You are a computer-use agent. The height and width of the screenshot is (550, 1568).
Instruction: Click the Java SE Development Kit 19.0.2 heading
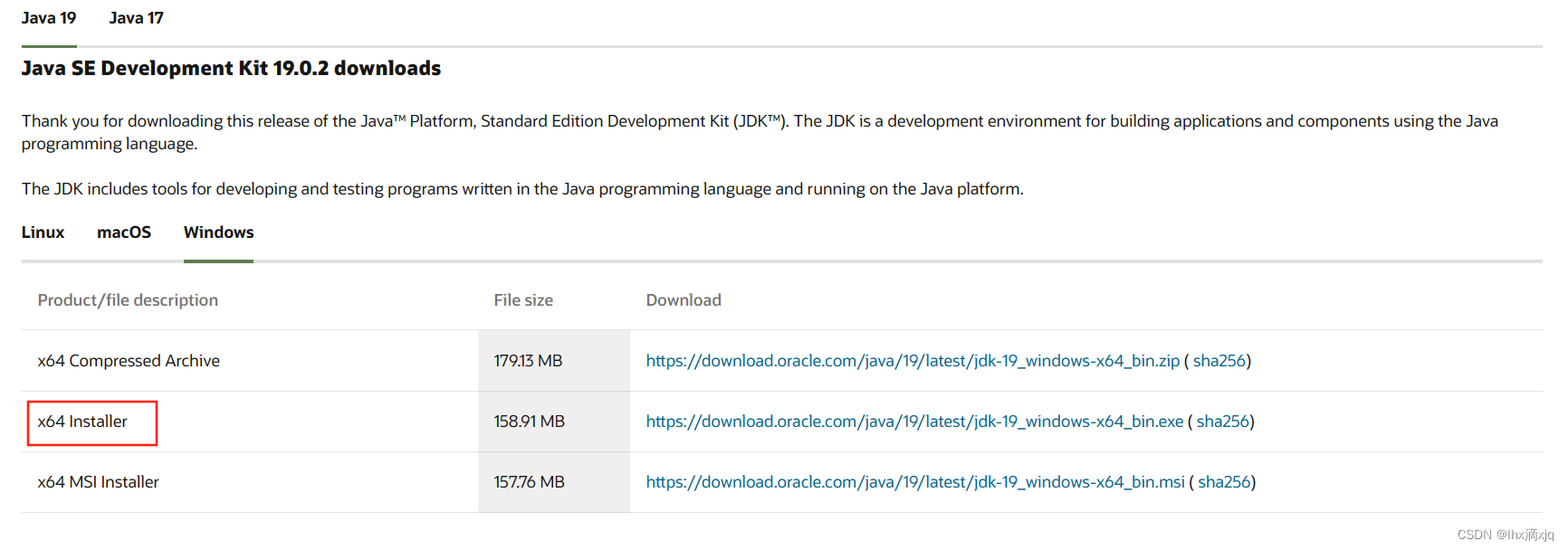tap(231, 69)
